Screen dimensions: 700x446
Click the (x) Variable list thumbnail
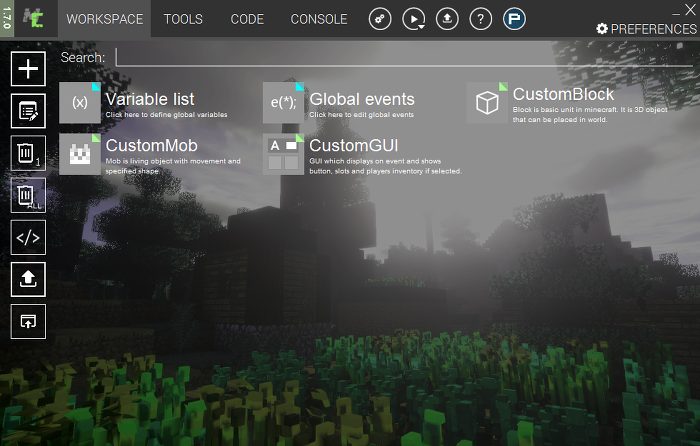(x=80, y=103)
